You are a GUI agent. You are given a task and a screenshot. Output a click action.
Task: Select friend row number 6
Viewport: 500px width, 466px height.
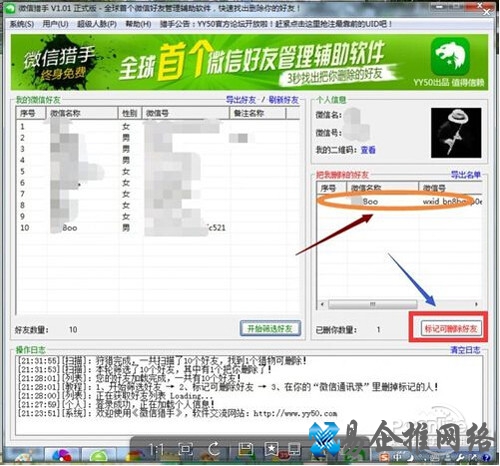click(158, 183)
